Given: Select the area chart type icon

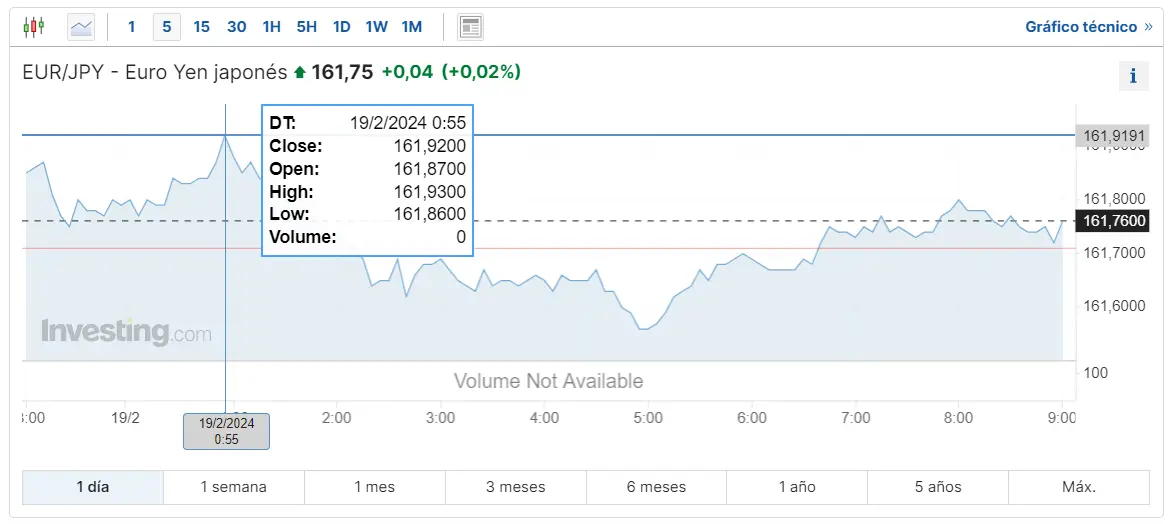Looking at the screenshot, I should 81,28.
